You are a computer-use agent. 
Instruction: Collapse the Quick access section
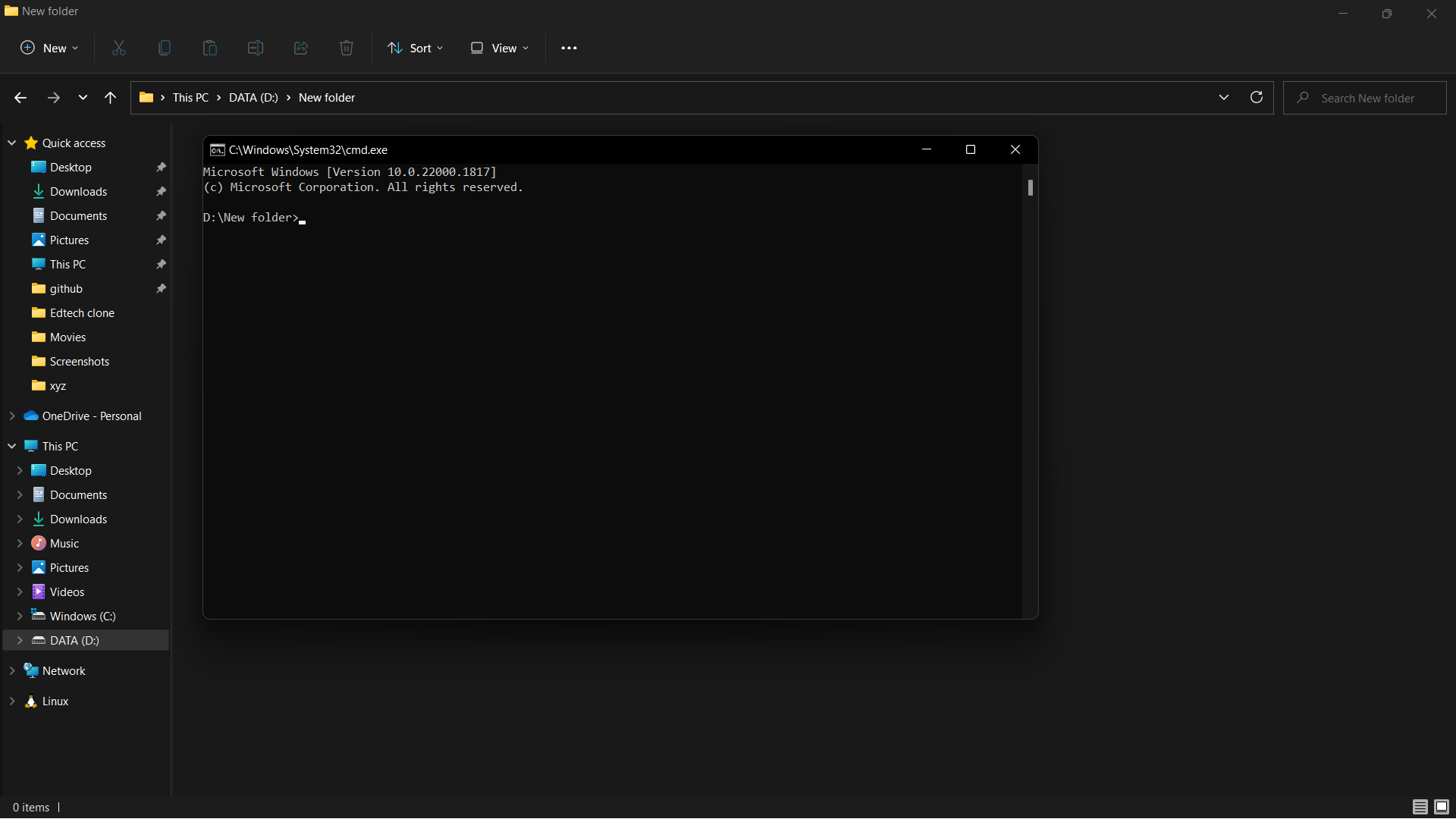[x=11, y=143]
